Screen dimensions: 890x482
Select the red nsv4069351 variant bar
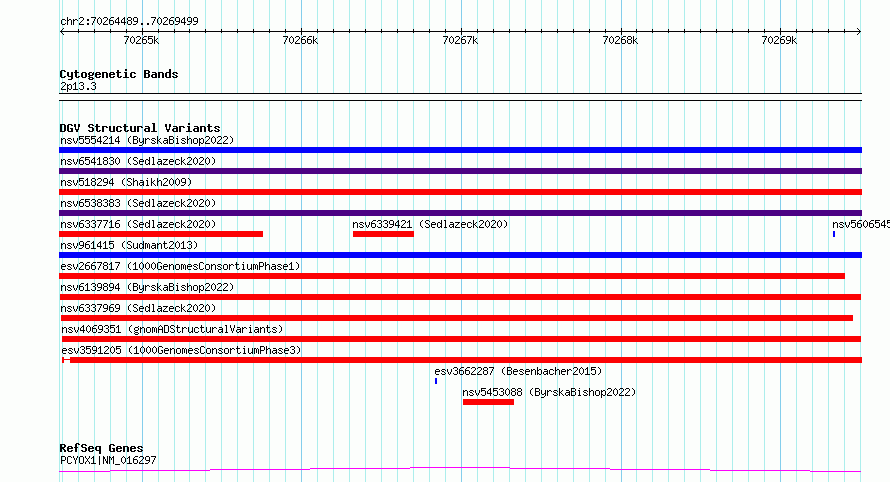461,339
